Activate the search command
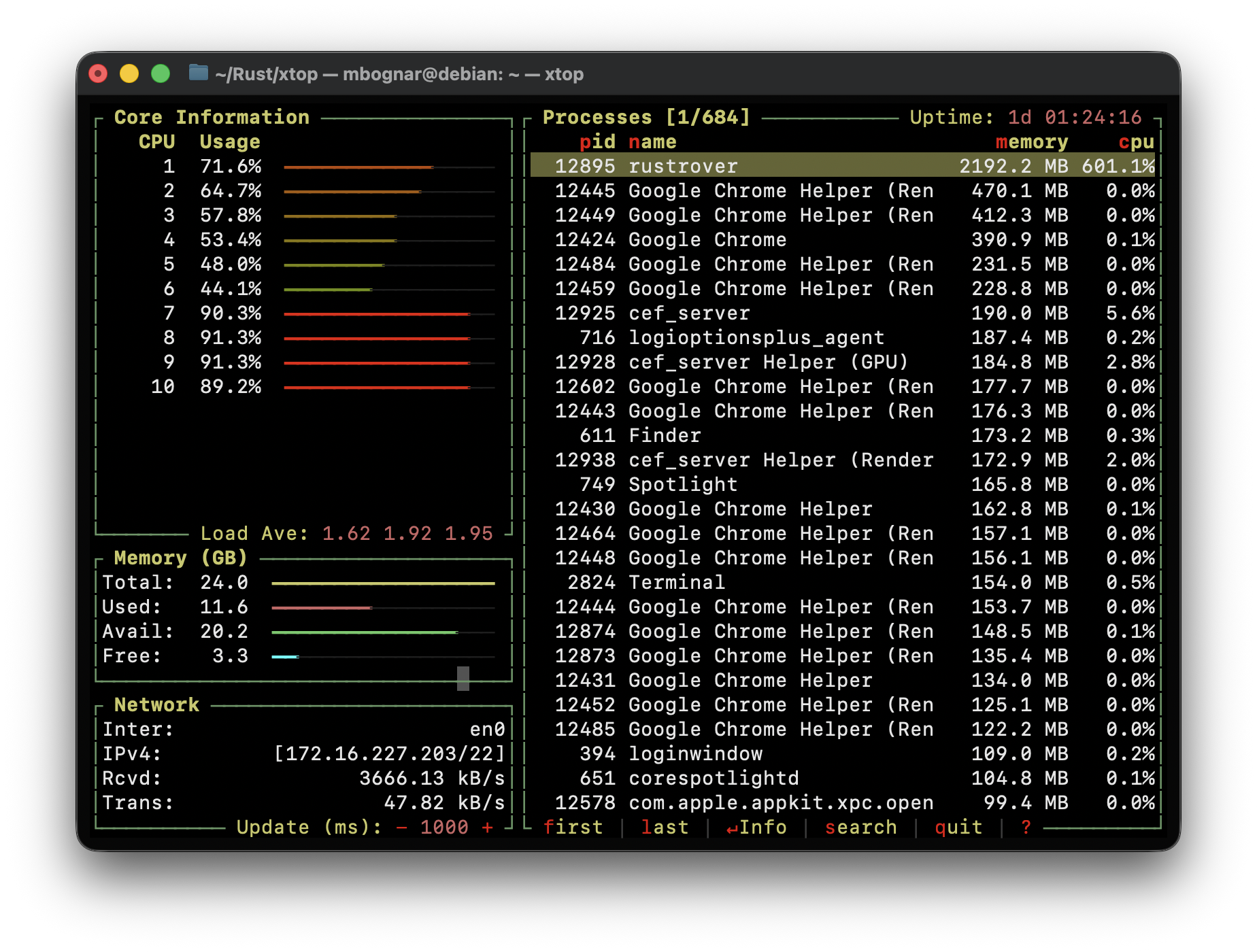 point(861,827)
